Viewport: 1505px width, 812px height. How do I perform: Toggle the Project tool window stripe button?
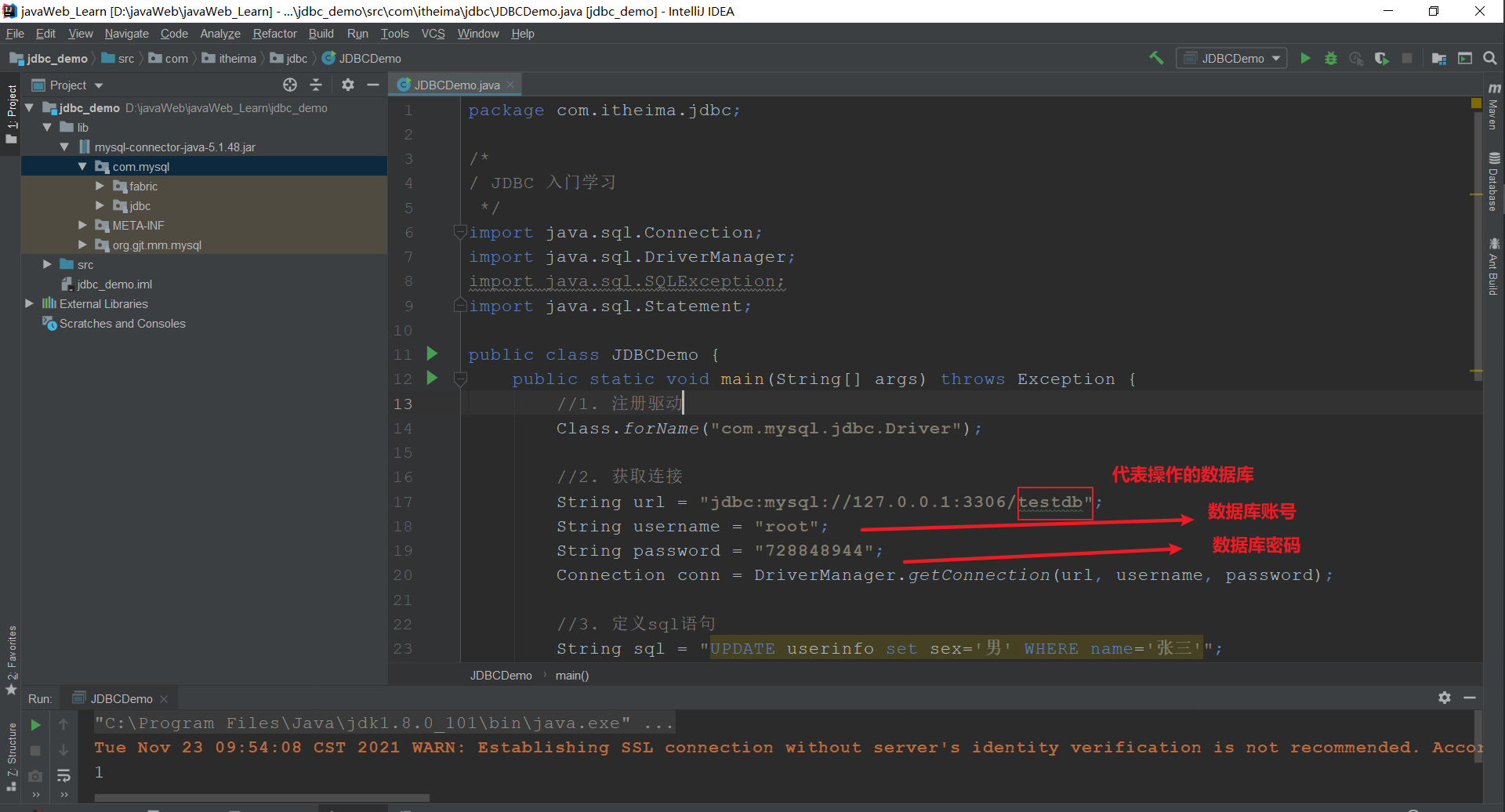[11, 114]
